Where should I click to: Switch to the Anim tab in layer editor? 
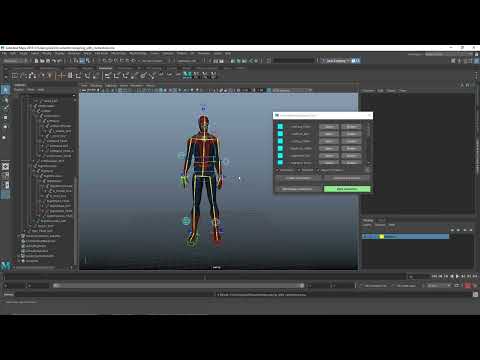(381, 220)
